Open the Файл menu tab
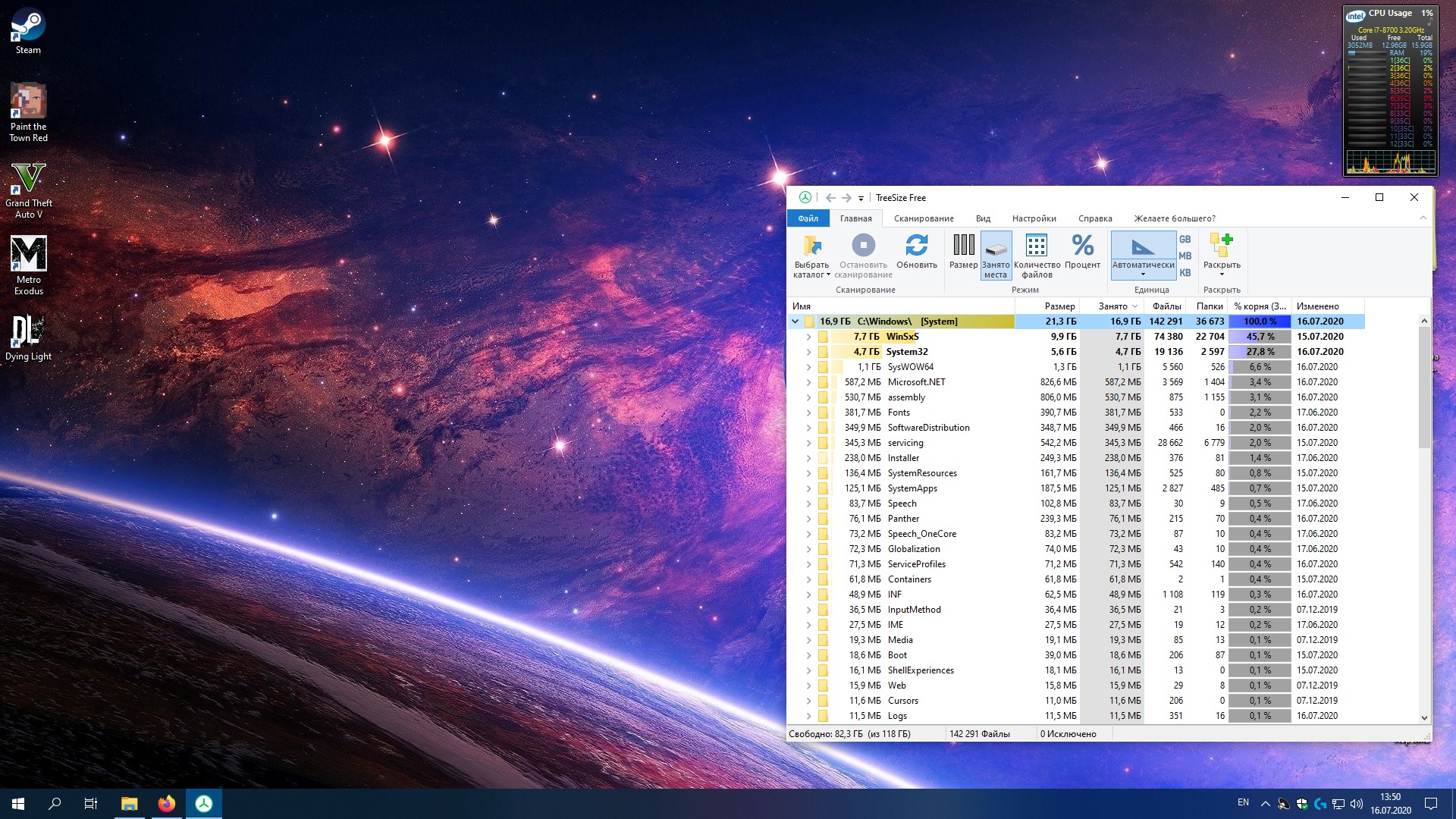 [808, 218]
